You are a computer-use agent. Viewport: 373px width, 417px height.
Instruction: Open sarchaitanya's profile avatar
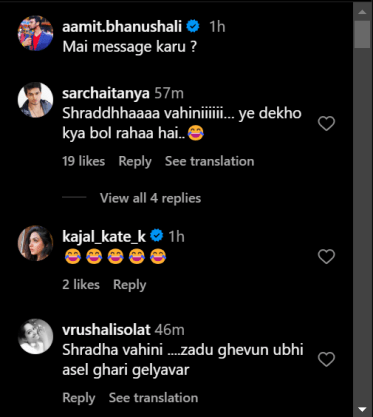click(x=35, y=100)
